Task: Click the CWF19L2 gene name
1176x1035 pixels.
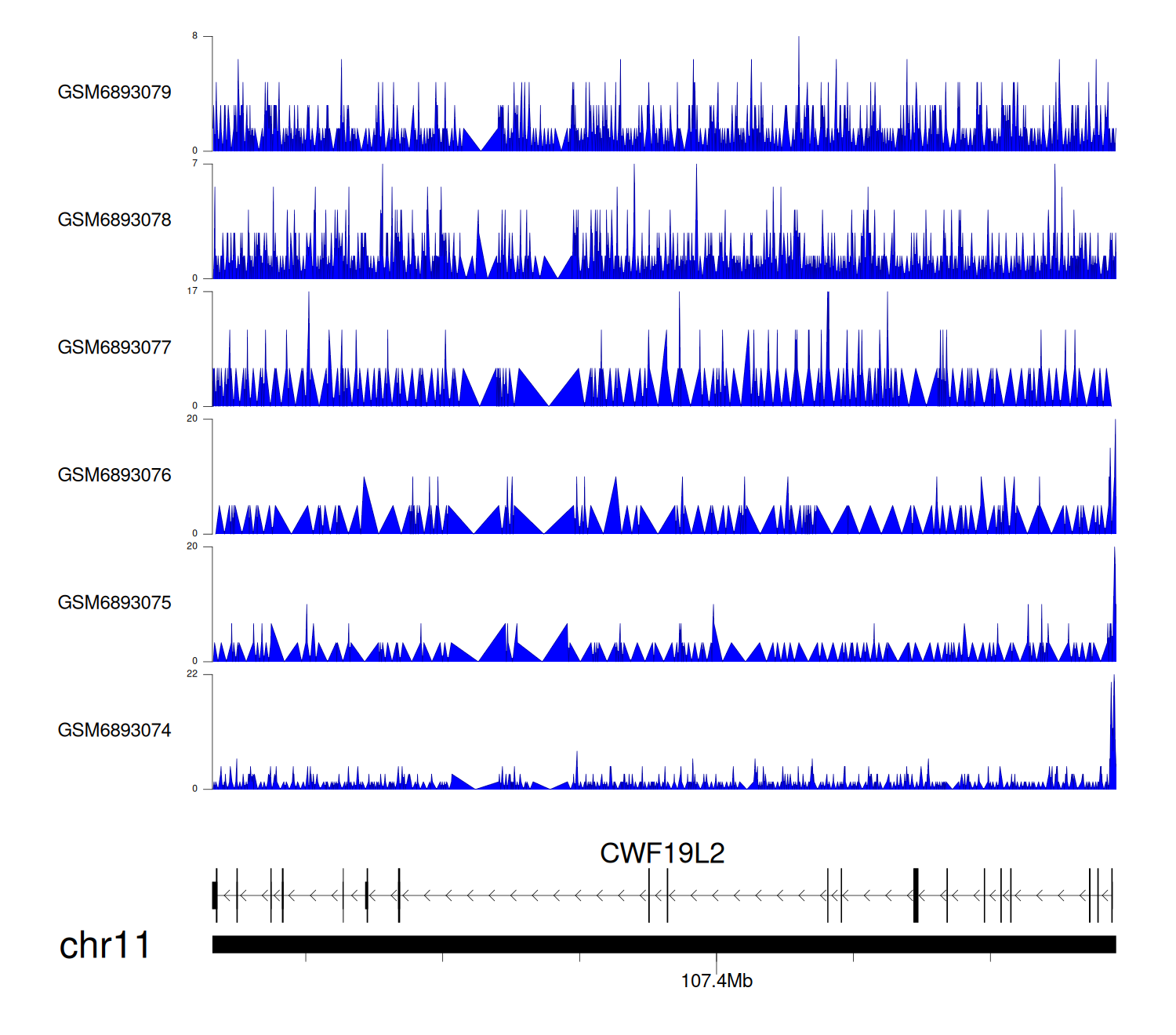Action: [662, 853]
